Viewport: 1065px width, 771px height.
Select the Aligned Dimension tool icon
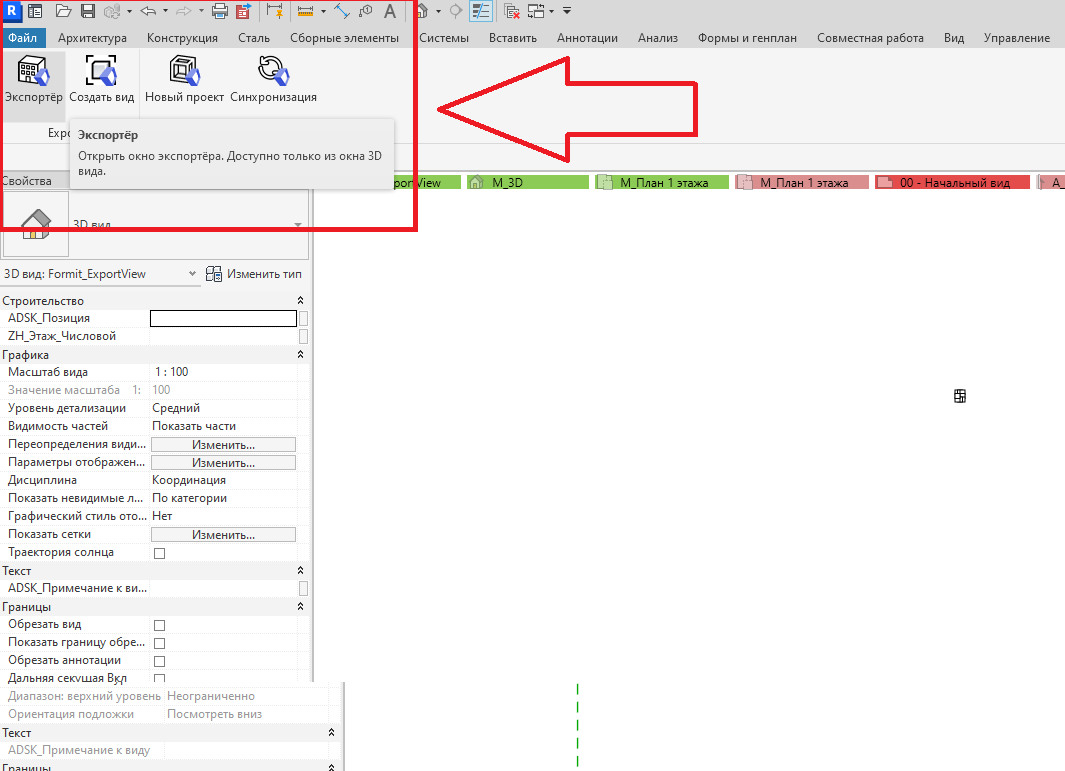tap(342, 11)
